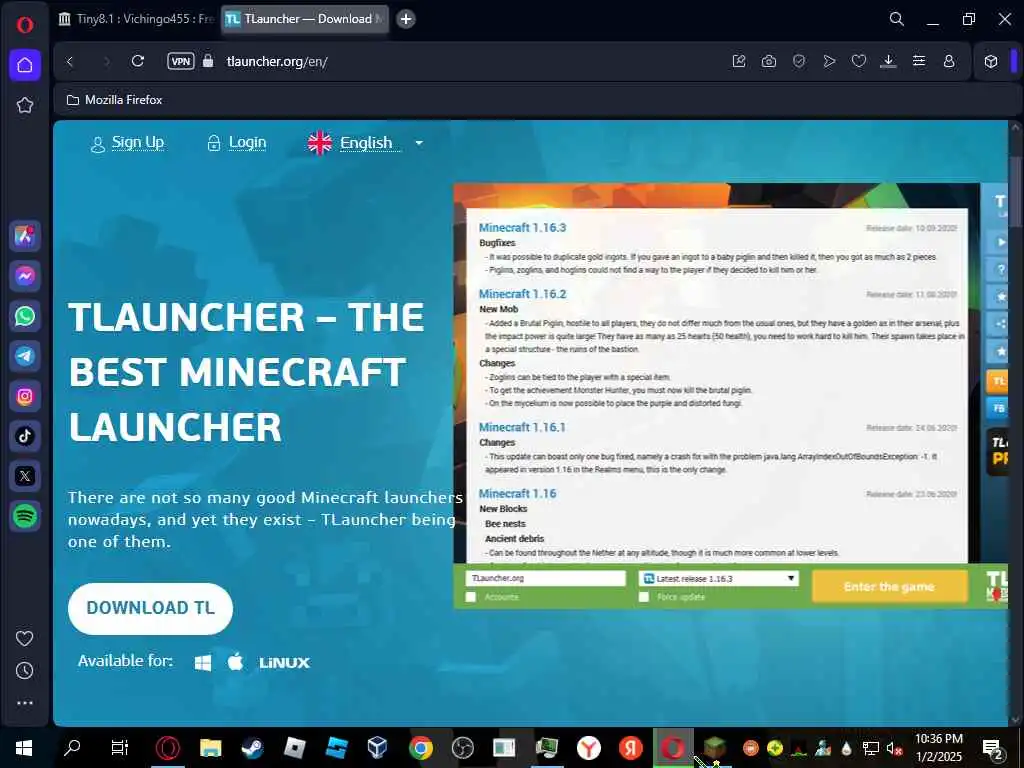
Task: Select the TLauncher — Download tab
Action: point(304,19)
